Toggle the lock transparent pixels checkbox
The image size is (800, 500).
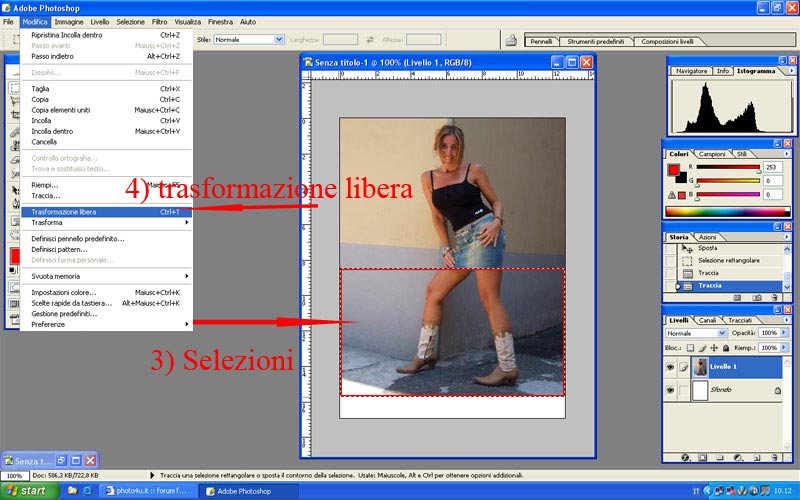(x=692, y=347)
